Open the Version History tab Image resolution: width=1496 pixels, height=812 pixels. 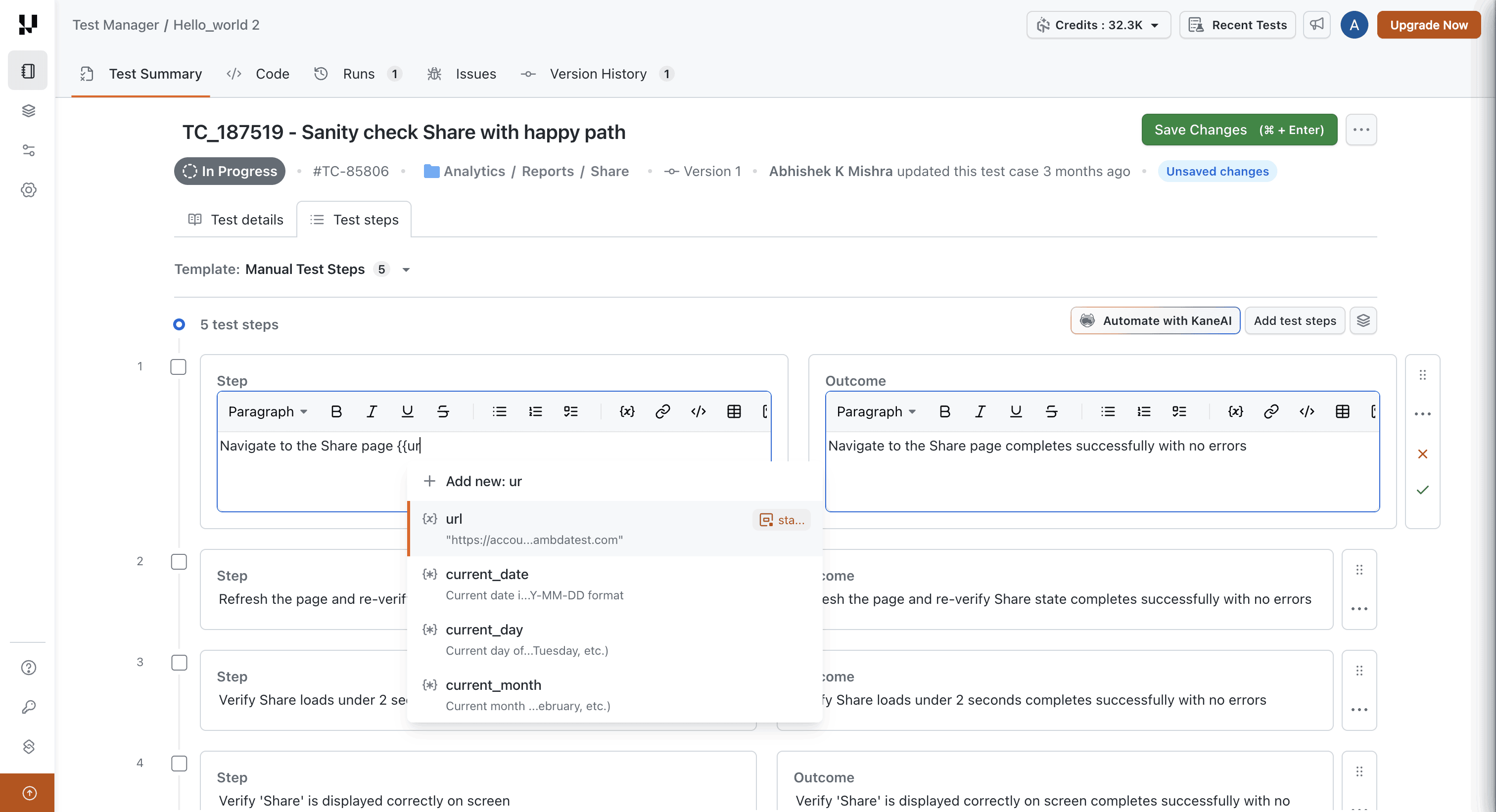(x=597, y=74)
